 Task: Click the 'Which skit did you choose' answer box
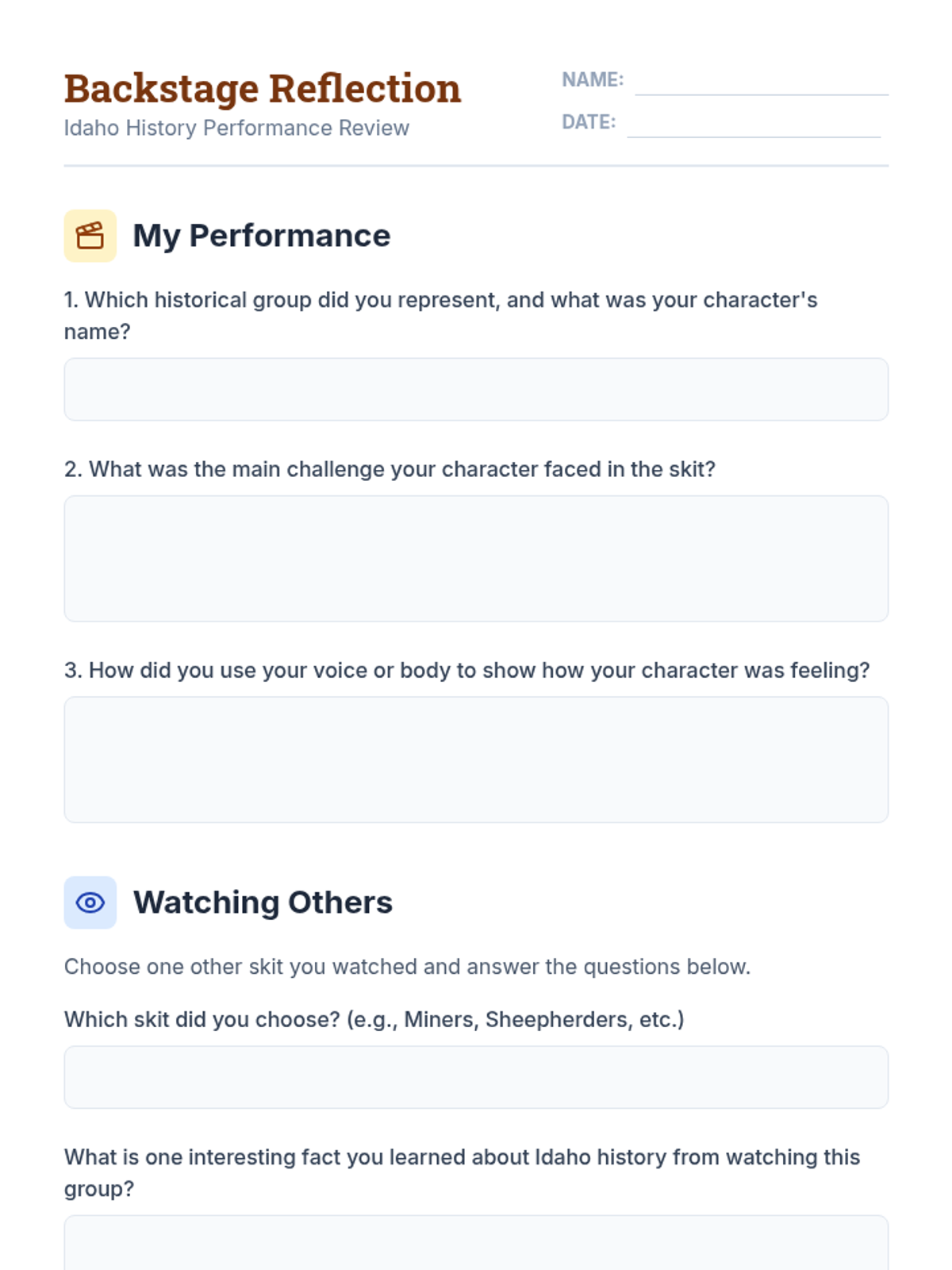click(x=476, y=1077)
